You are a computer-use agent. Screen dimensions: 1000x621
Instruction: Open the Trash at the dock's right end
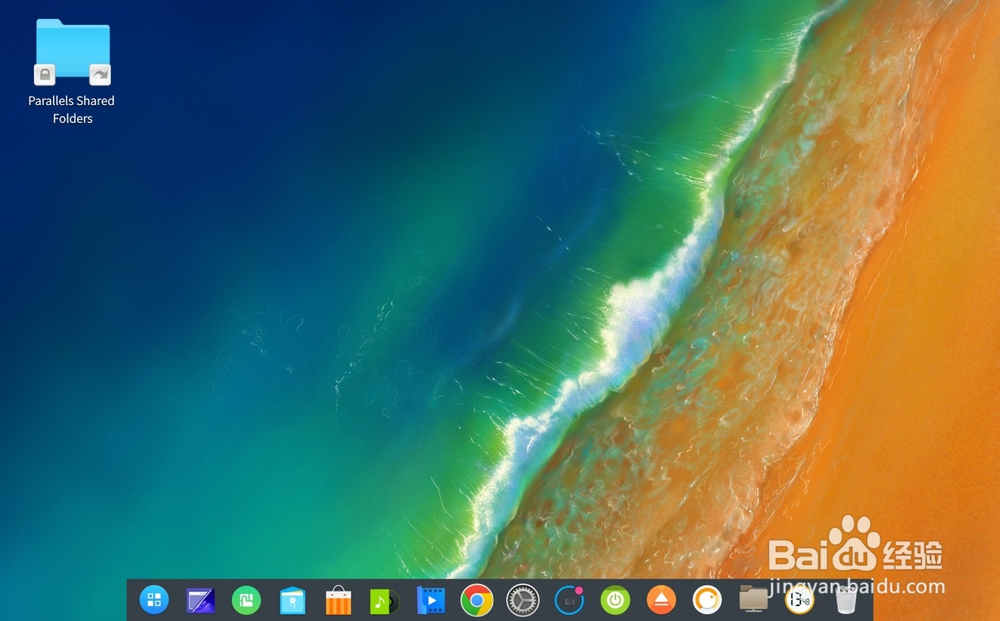[x=844, y=601]
